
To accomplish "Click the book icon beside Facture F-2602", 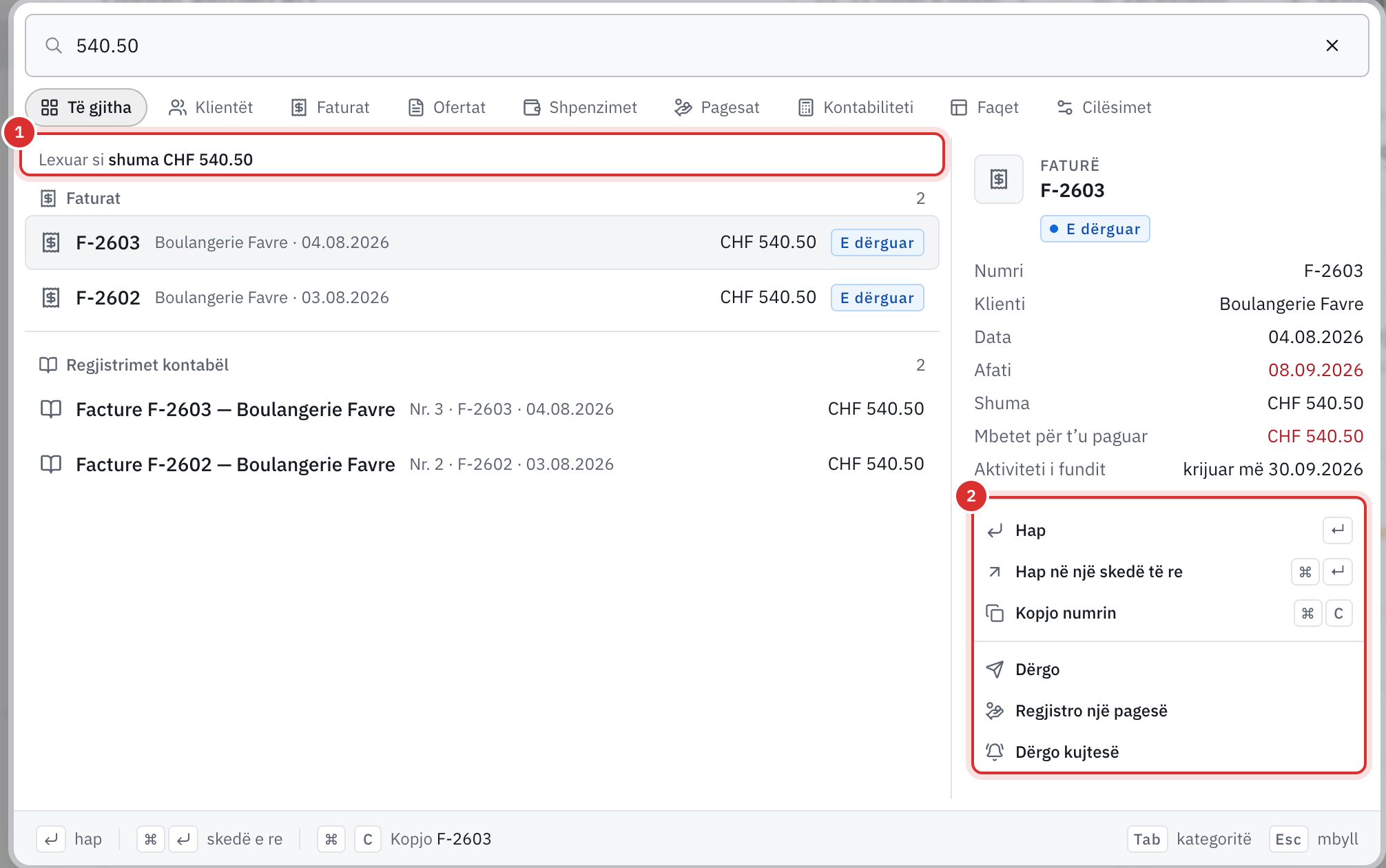I will [51, 464].
